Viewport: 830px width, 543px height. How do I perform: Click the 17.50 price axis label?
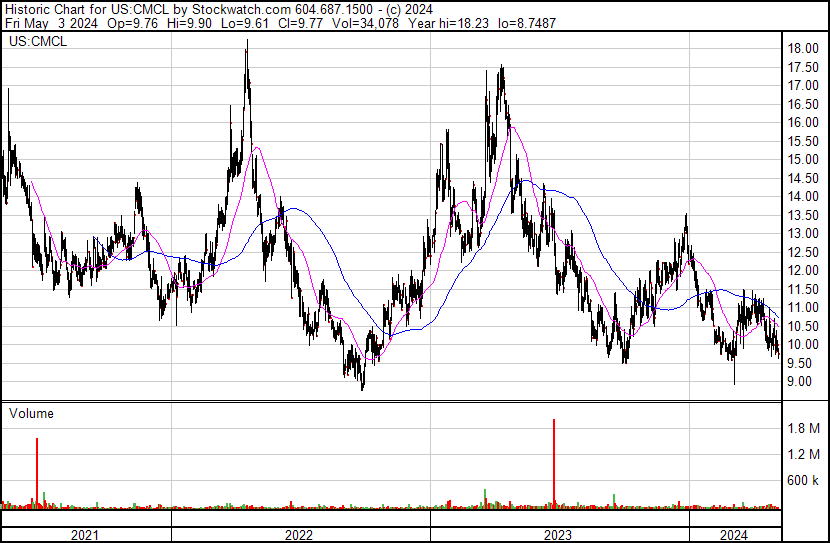coord(803,67)
